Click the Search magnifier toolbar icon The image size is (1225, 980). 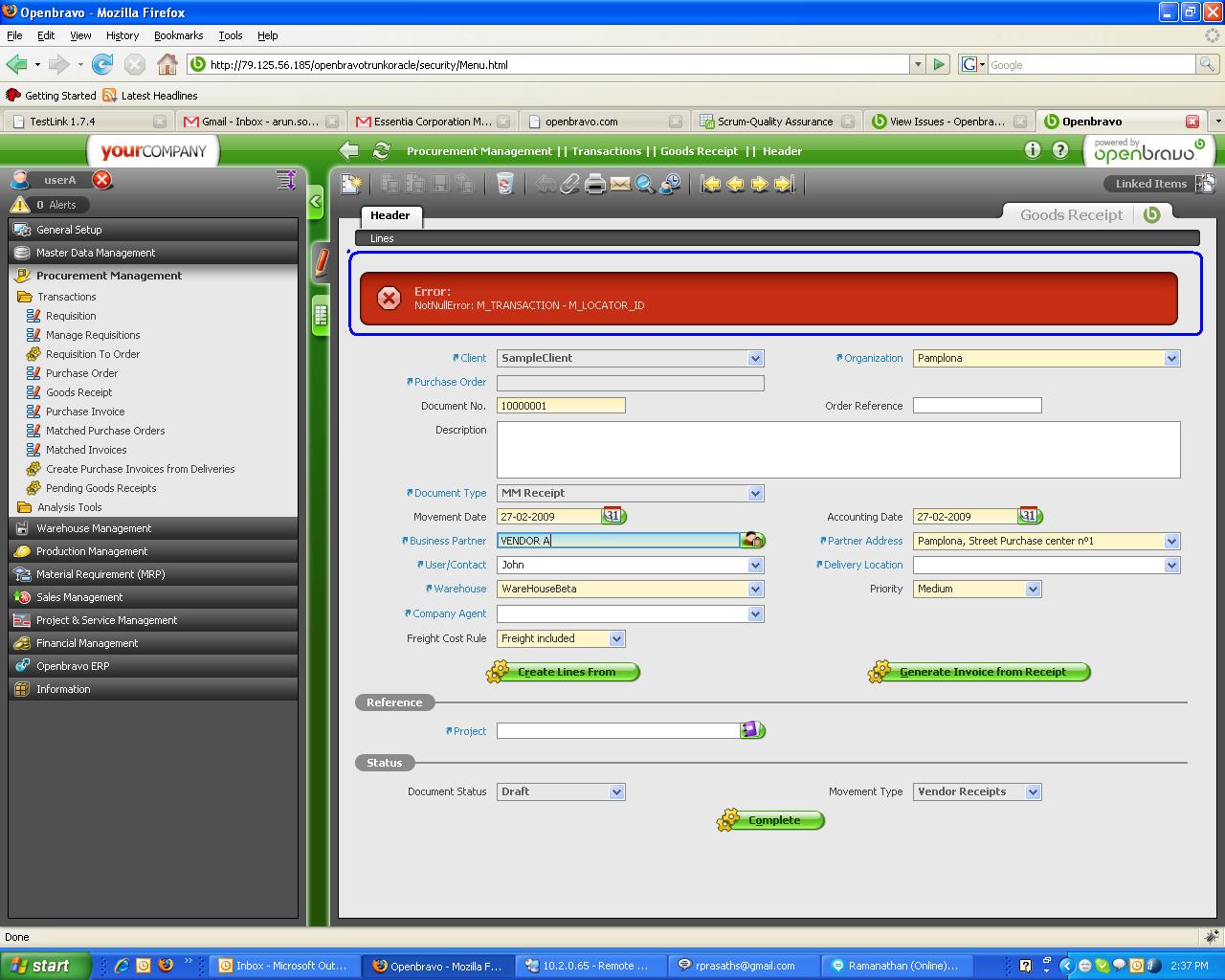coord(645,184)
